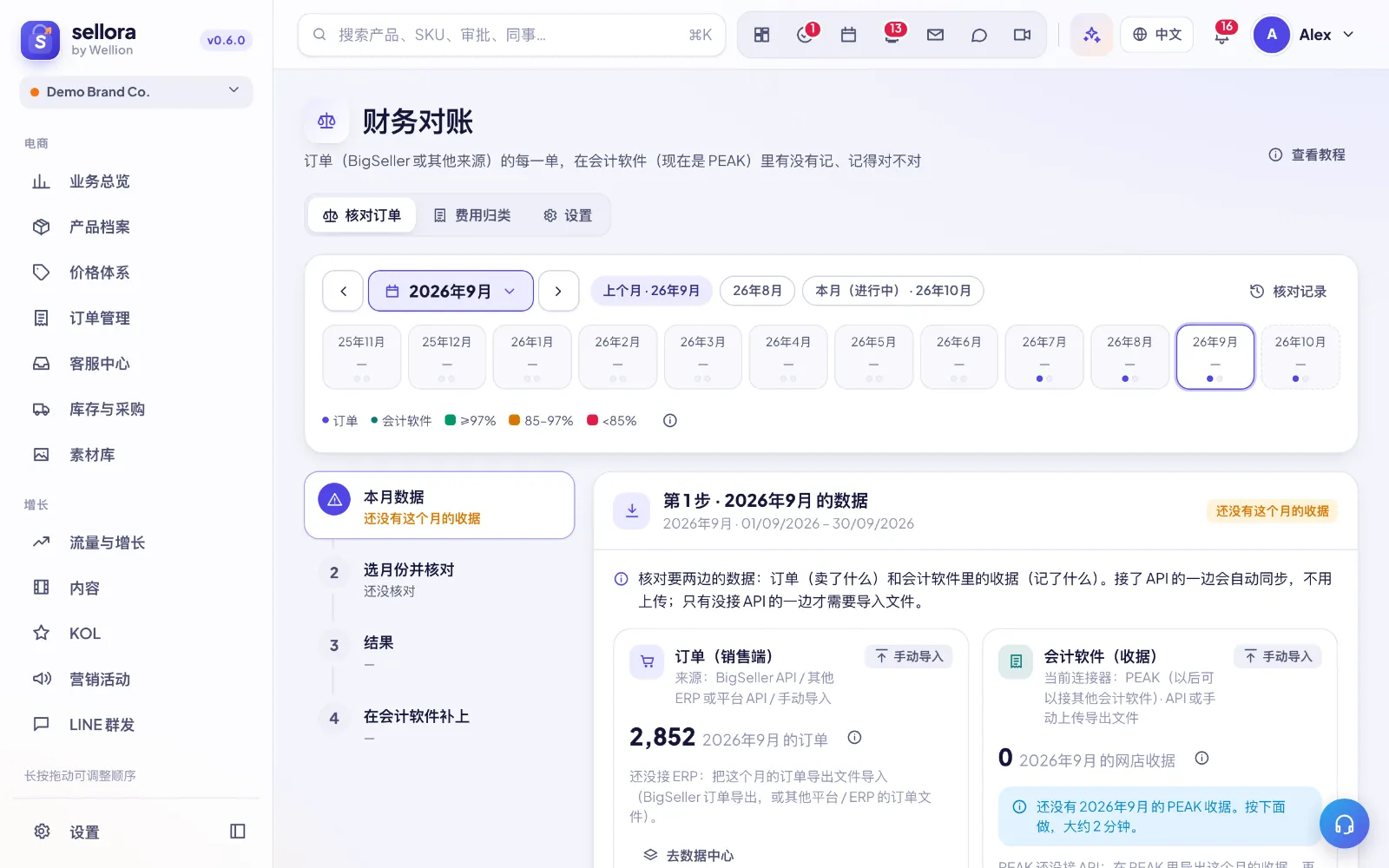The image size is (1389, 868).
Task: Click 本月（进行中）· 26年10月 chip
Action: tap(892, 291)
